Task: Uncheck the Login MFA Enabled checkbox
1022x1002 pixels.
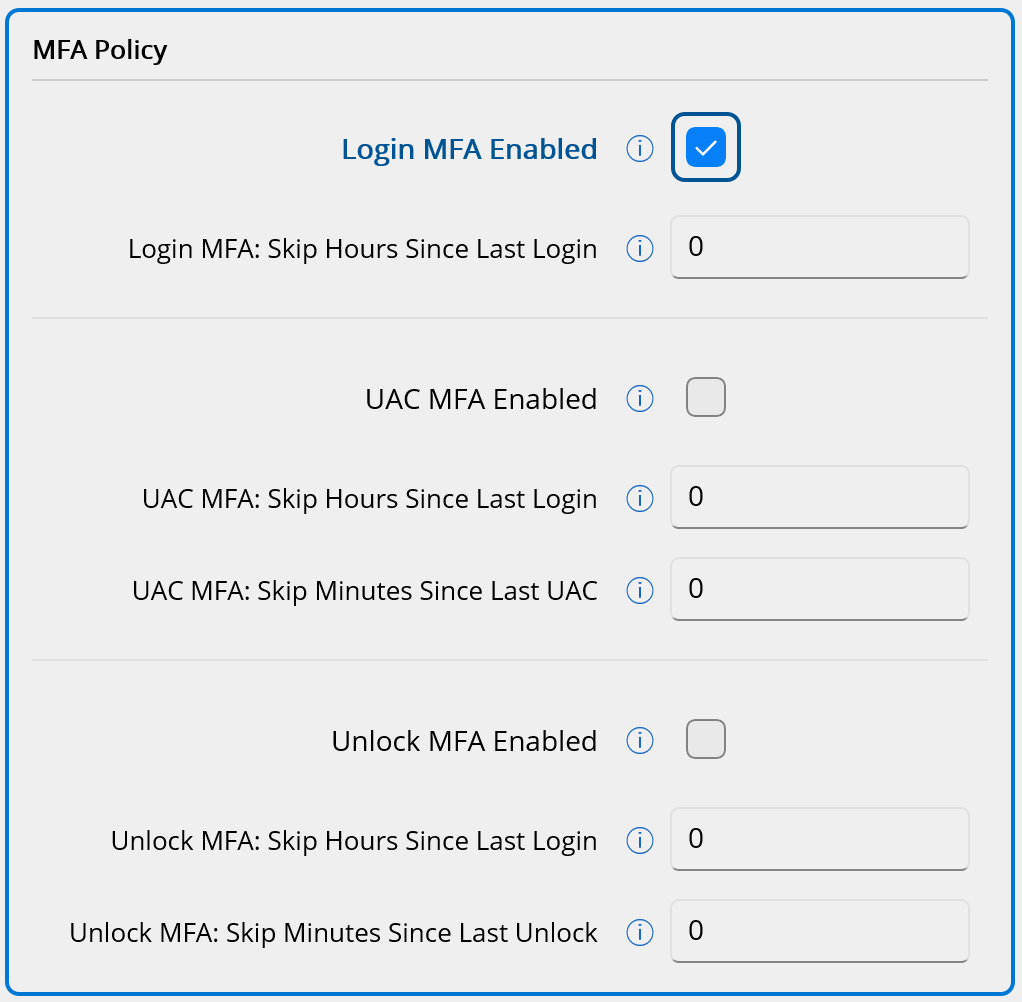Action: click(x=706, y=148)
